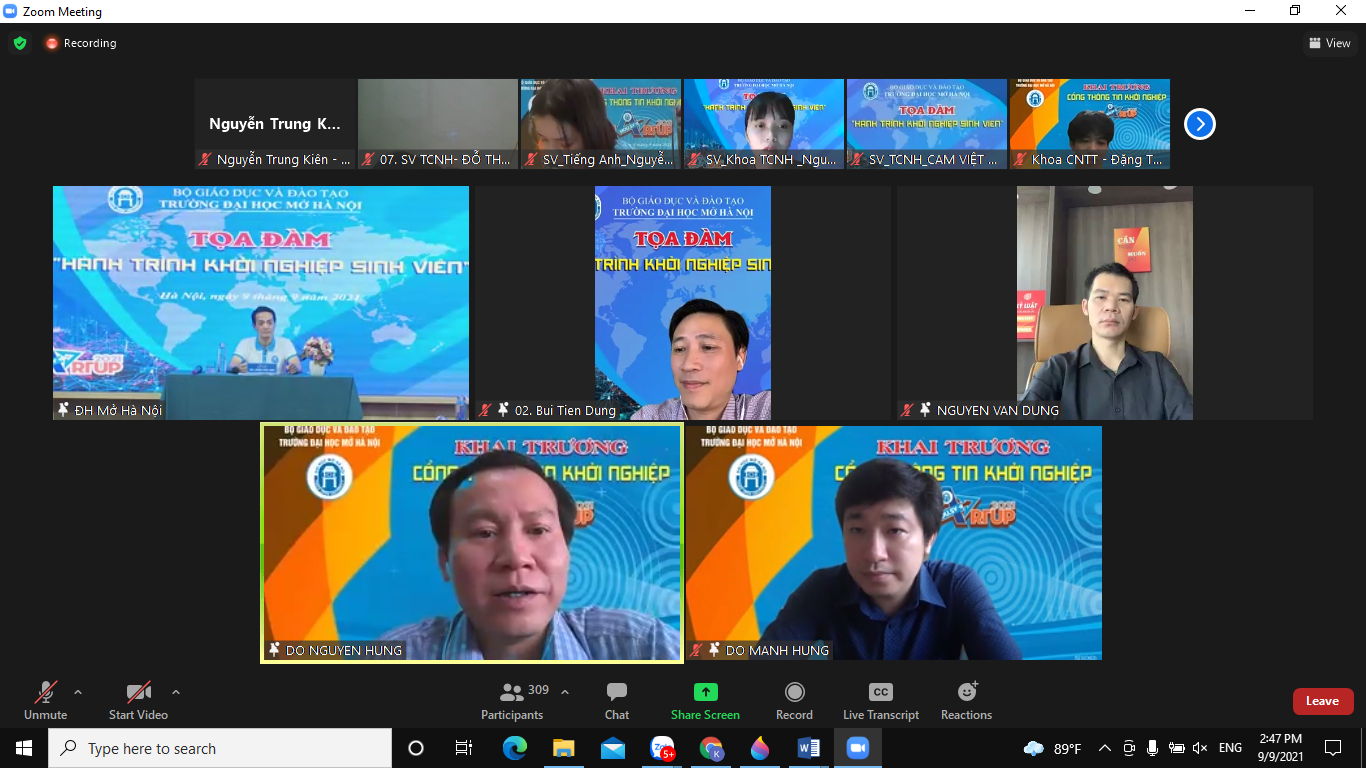Click the Recording indicator

click(x=81, y=43)
